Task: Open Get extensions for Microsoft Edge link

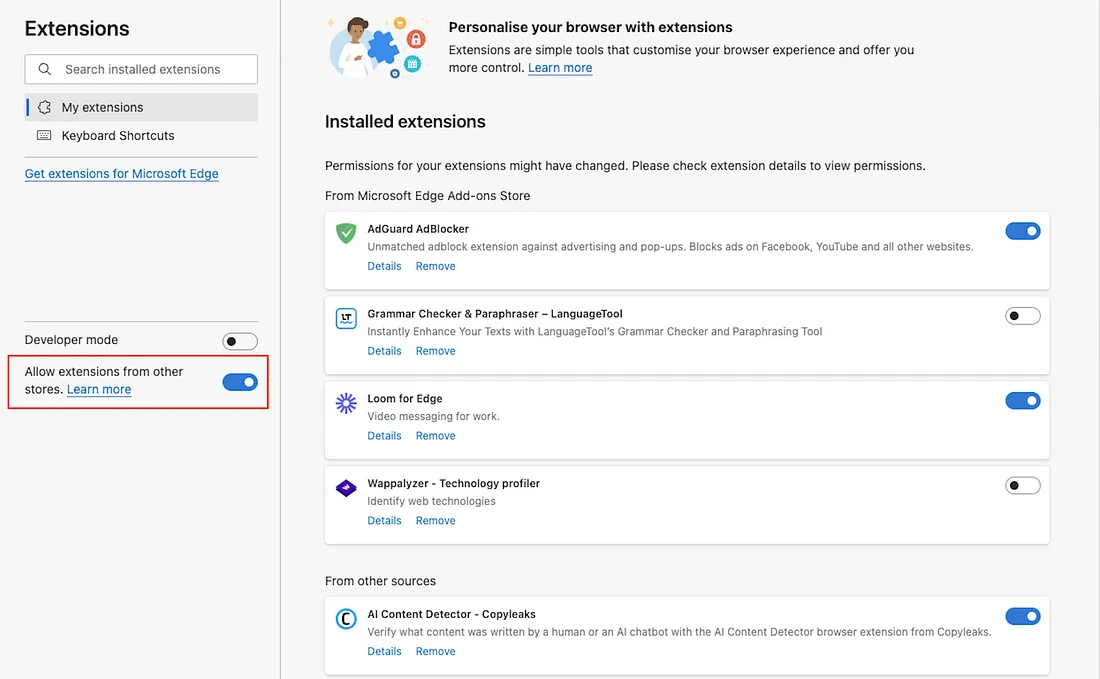Action: (x=121, y=173)
